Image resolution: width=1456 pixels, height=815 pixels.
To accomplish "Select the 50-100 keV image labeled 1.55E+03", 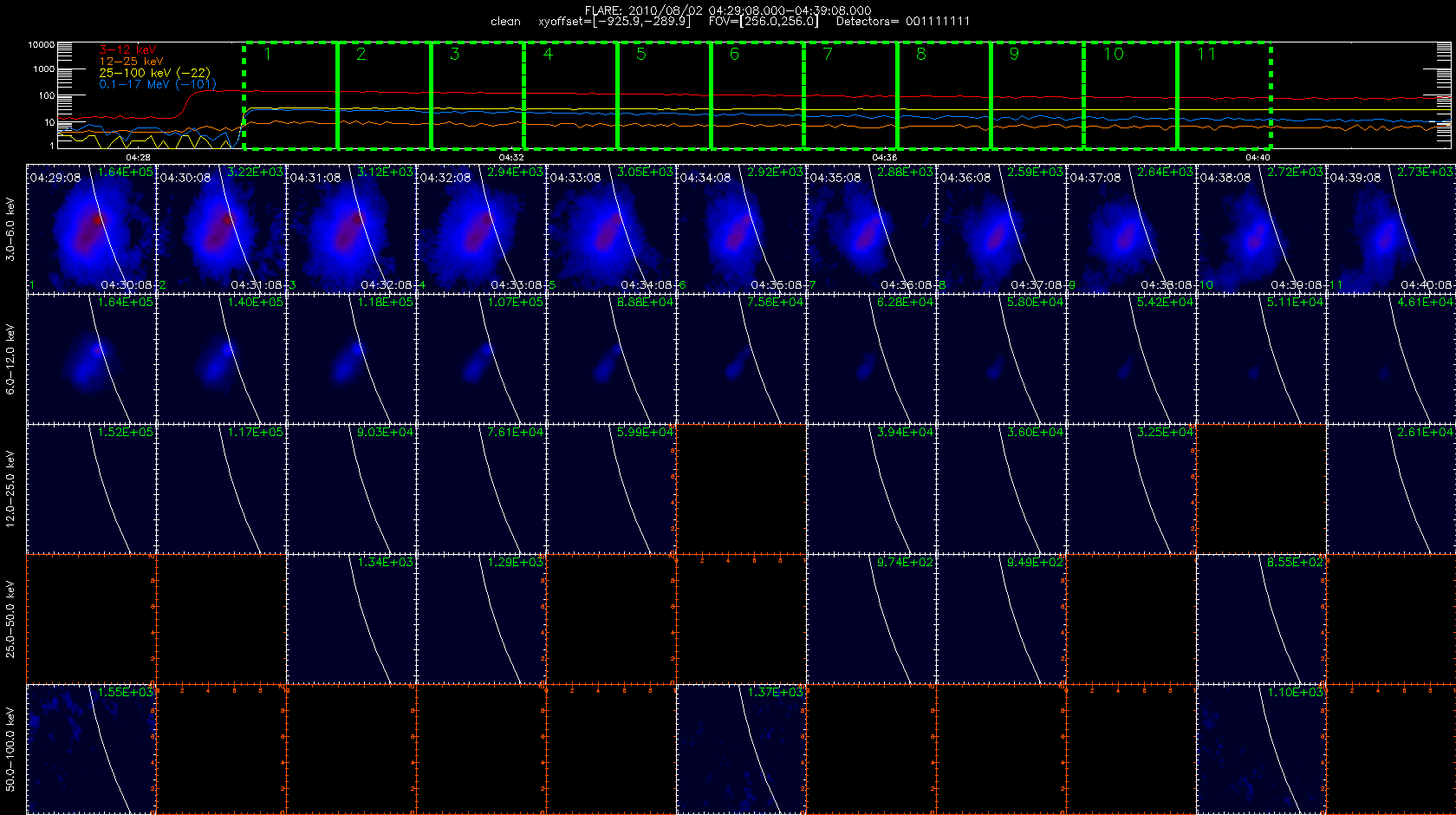I will [92, 749].
